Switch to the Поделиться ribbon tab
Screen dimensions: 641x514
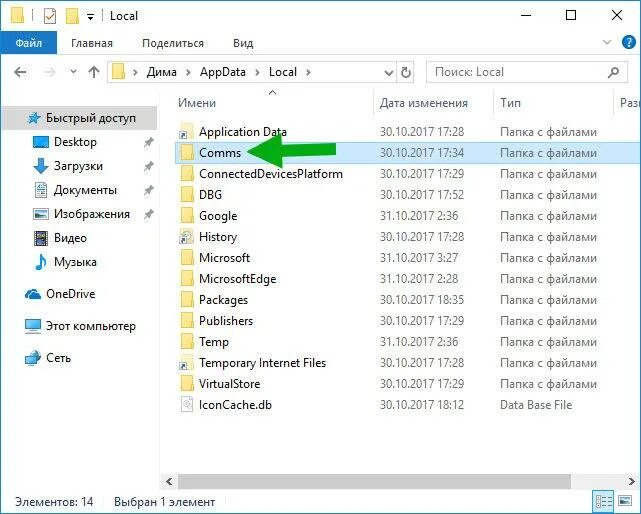coord(173,43)
